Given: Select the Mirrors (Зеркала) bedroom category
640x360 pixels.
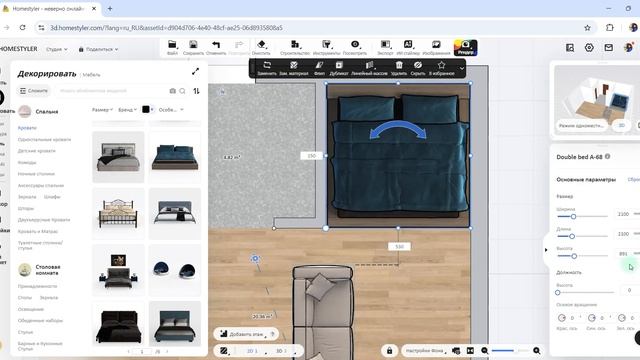Looking at the screenshot, I should pyautogui.click(x=27, y=197).
